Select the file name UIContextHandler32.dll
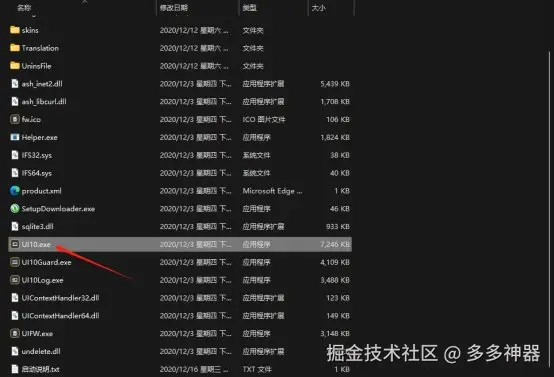The width and height of the screenshot is (554, 377). tap(60, 298)
